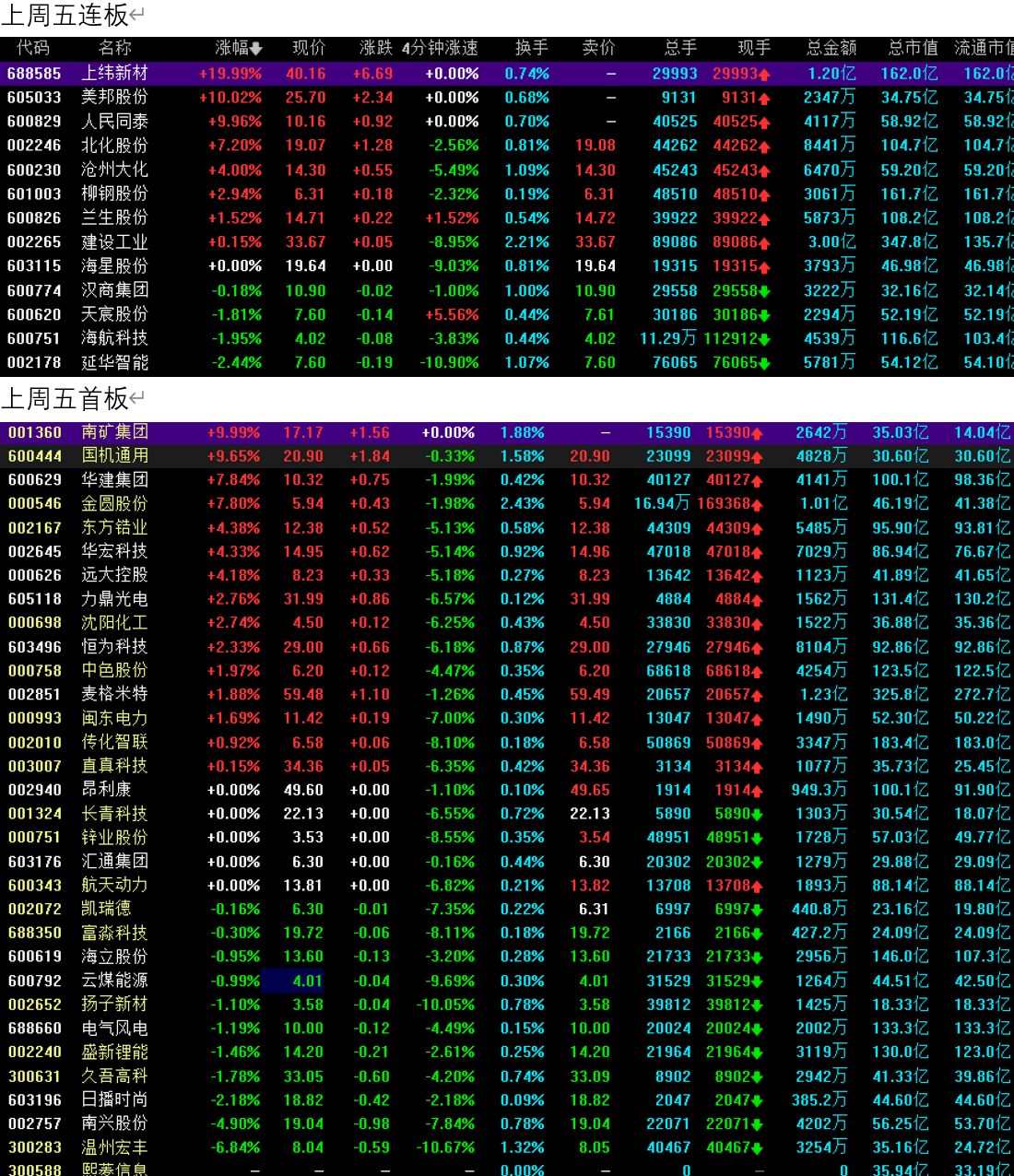Click stock code 601003
This screenshot has width=1014, height=1176.
point(34,194)
